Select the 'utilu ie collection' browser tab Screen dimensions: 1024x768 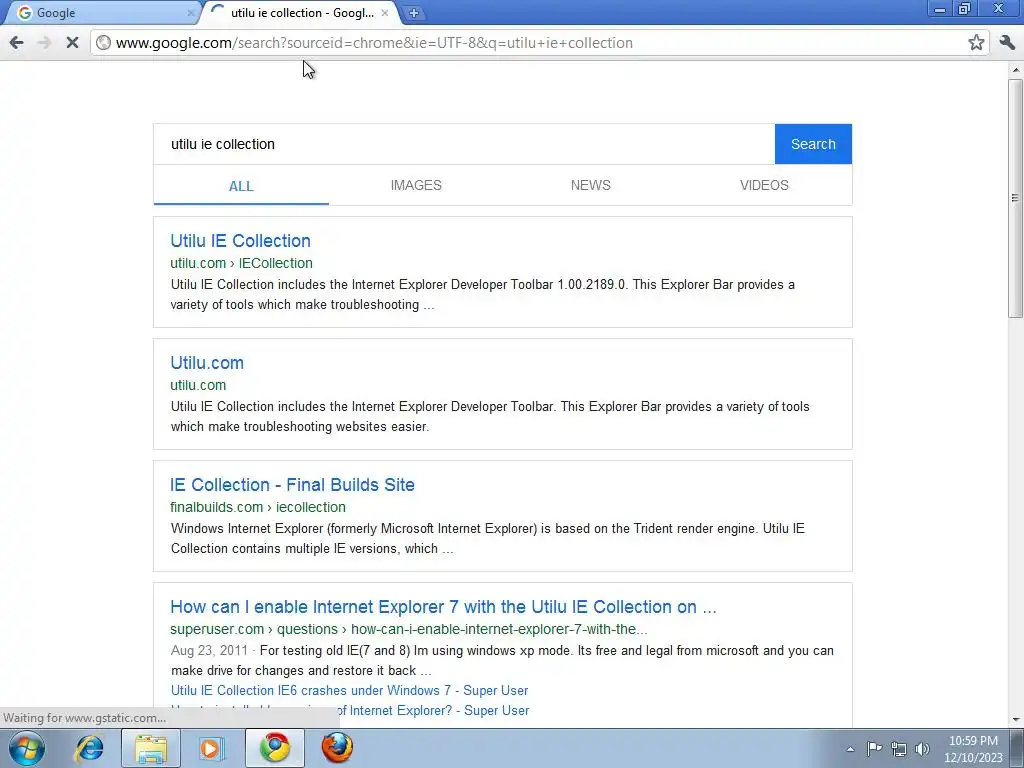(302, 12)
